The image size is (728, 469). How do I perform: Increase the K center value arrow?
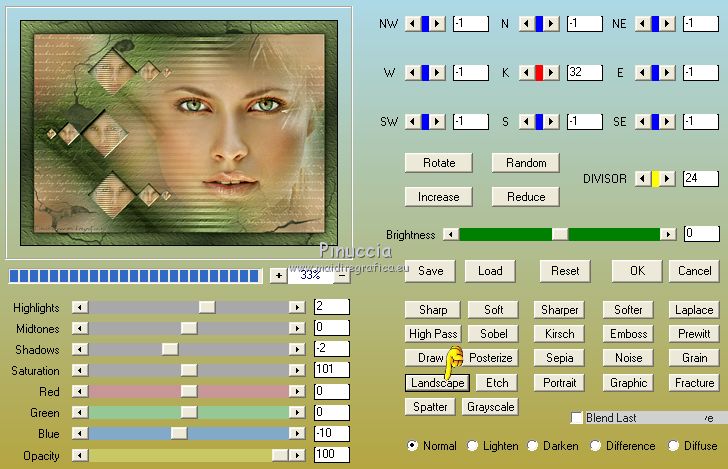coord(551,72)
